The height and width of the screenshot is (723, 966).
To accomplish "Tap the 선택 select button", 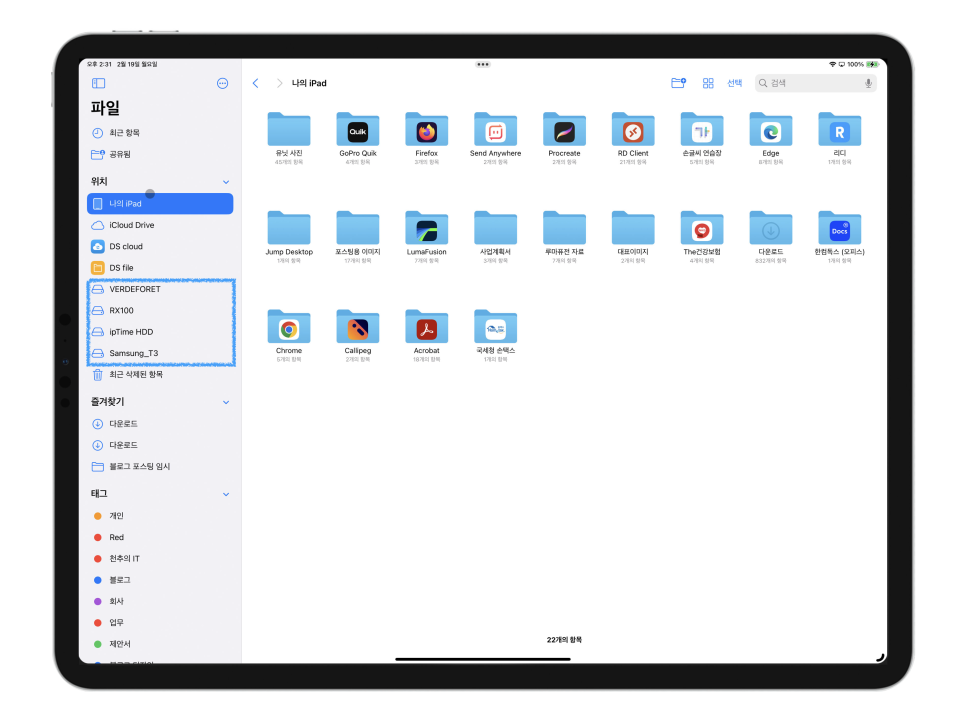I will tap(734, 83).
